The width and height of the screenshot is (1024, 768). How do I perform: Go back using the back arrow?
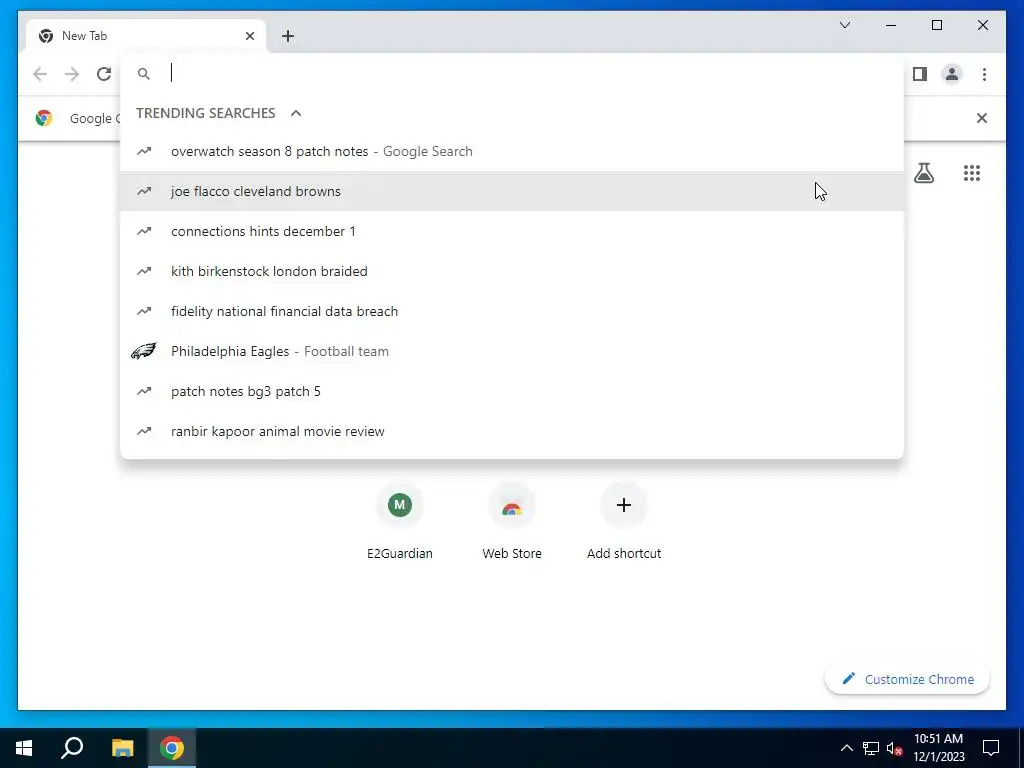40,74
